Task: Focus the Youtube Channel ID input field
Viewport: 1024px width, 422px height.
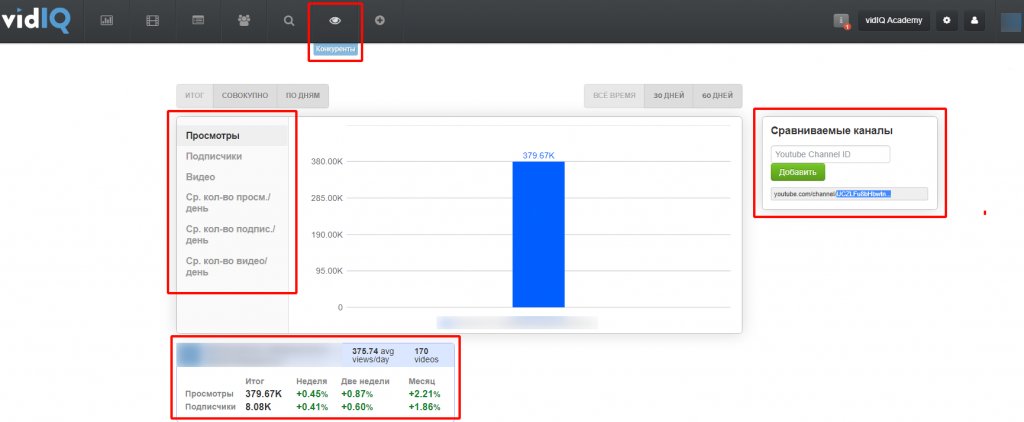Action: point(830,155)
